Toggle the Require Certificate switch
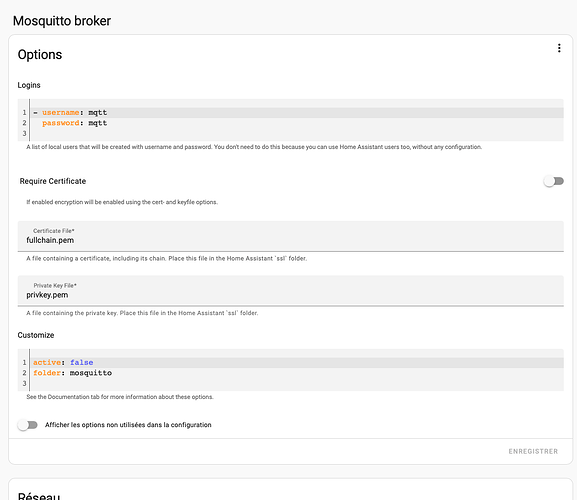 point(554,181)
